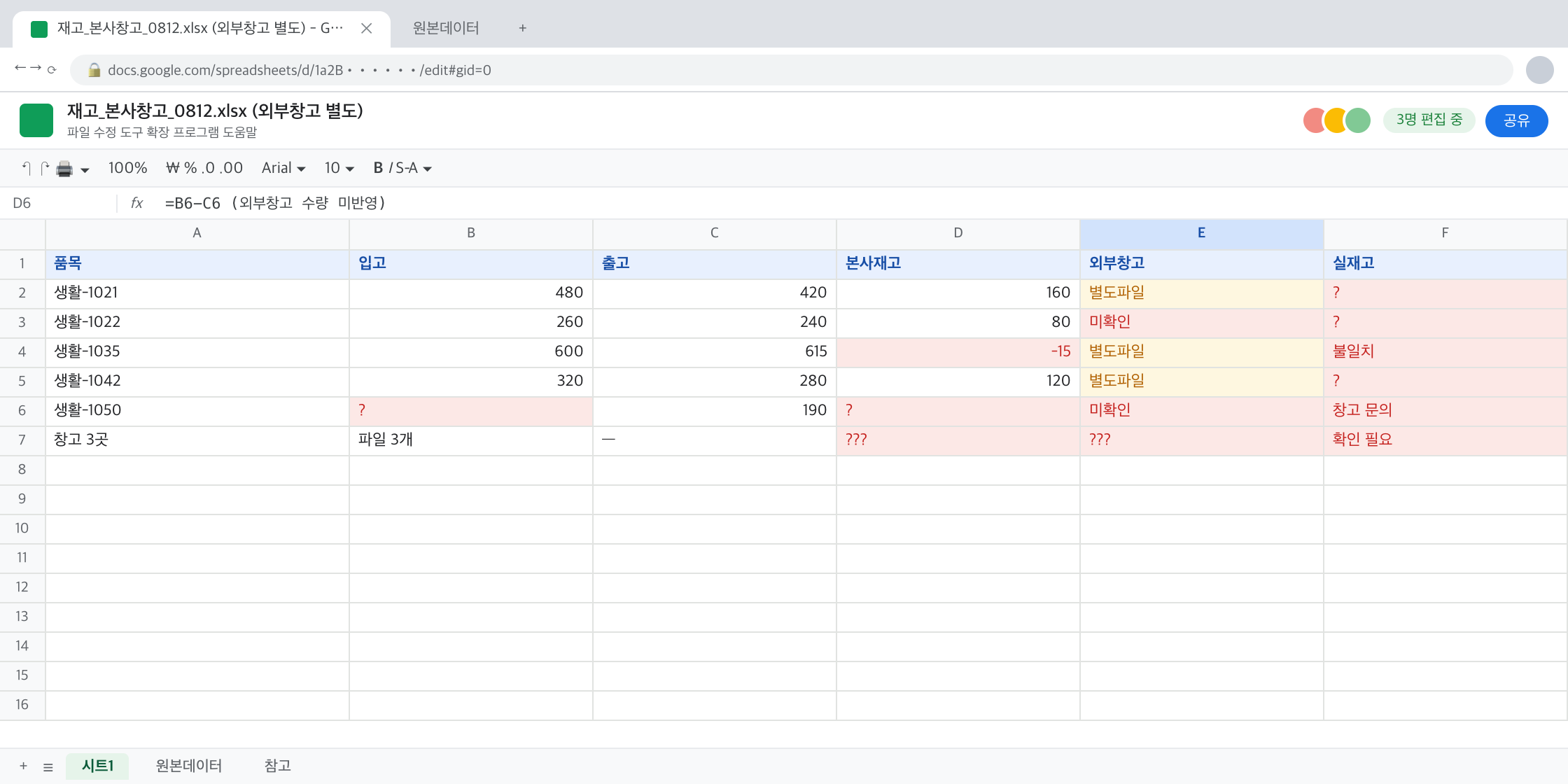Select the cell with value -15
This screenshot has width=1568, height=784.
click(x=958, y=351)
